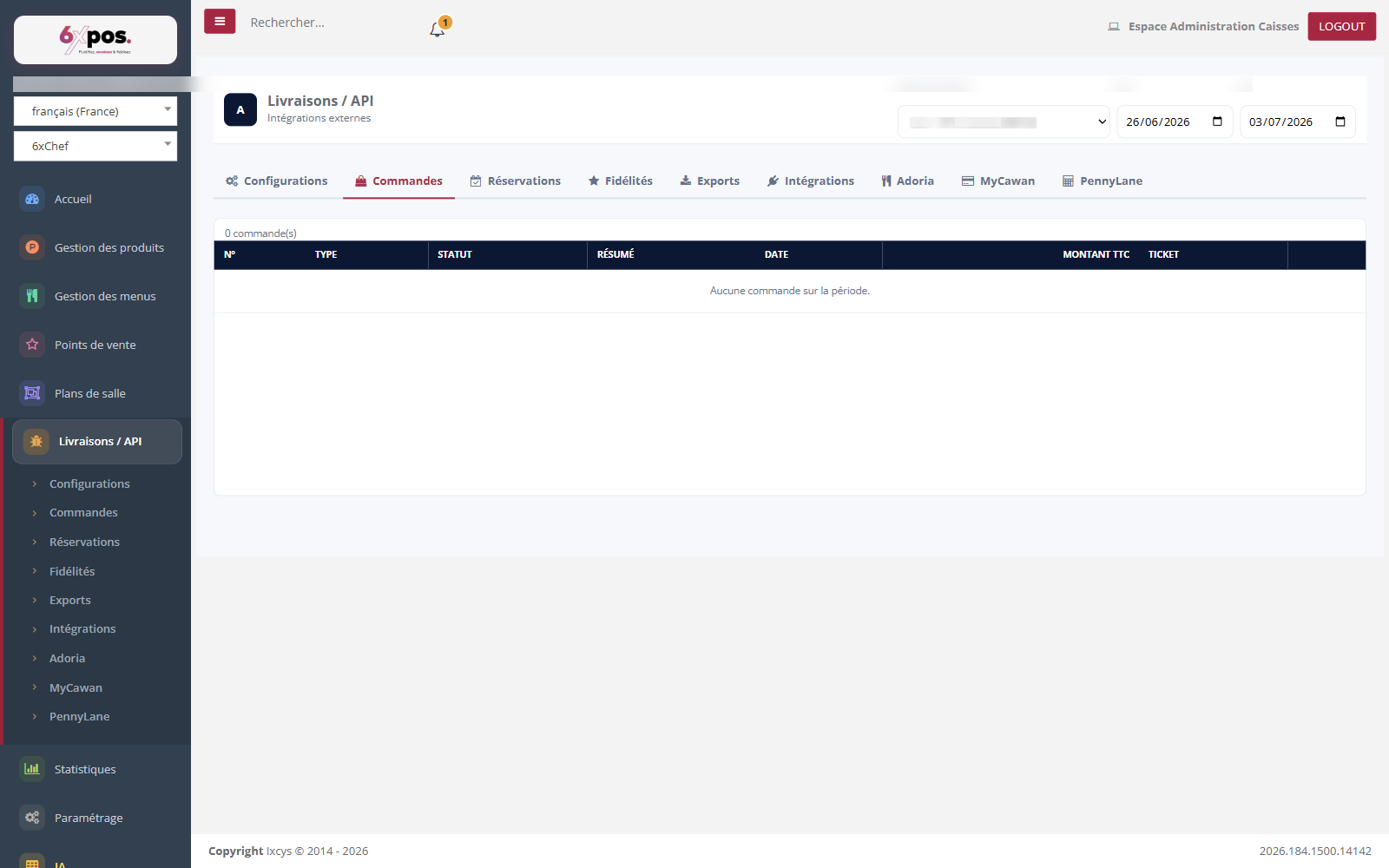This screenshot has height=868, width=1389.
Task: Click the TYPE column header
Action: pyautogui.click(x=326, y=254)
